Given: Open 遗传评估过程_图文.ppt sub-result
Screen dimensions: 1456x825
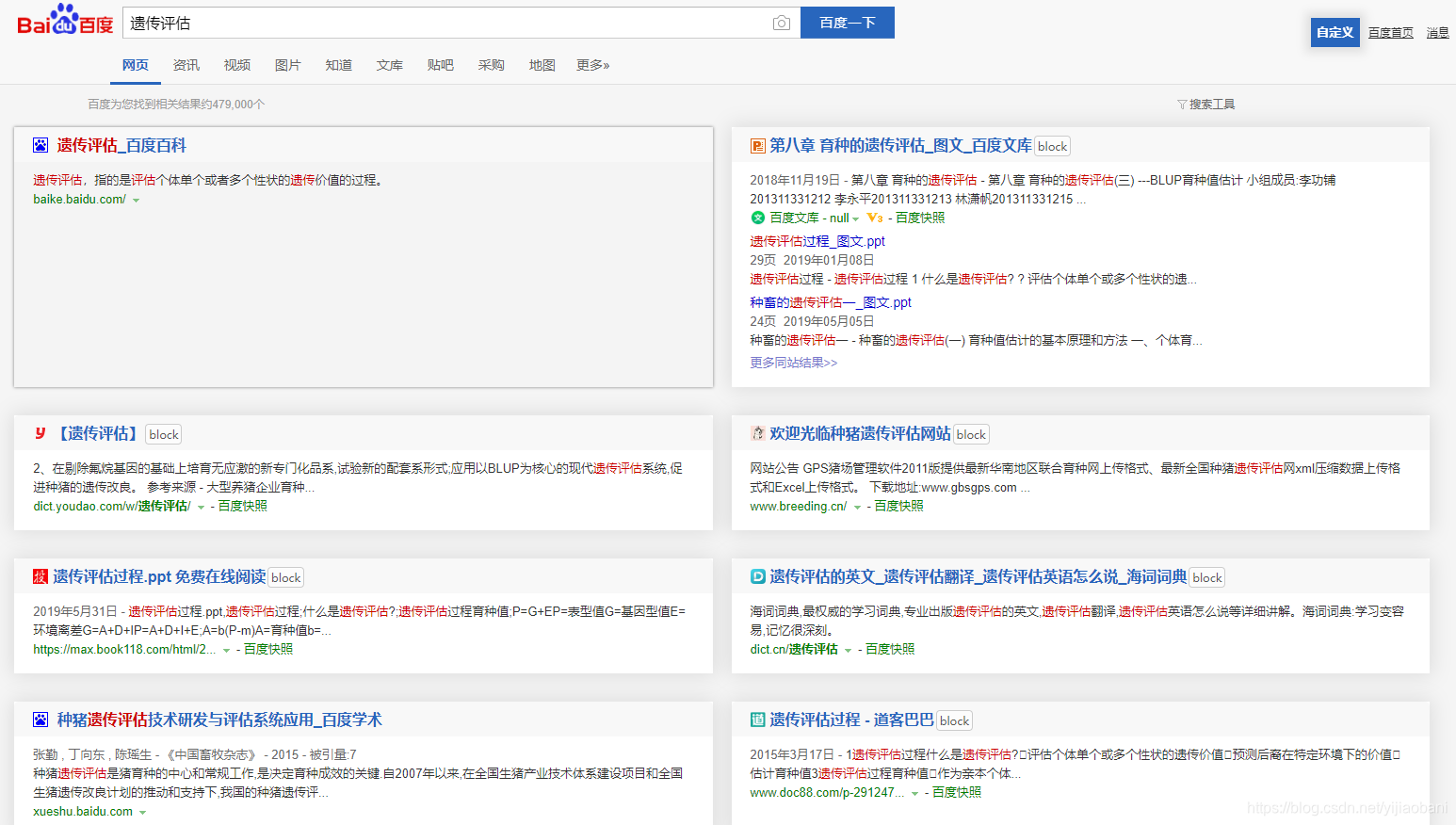Looking at the screenshot, I should tap(817, 241).
